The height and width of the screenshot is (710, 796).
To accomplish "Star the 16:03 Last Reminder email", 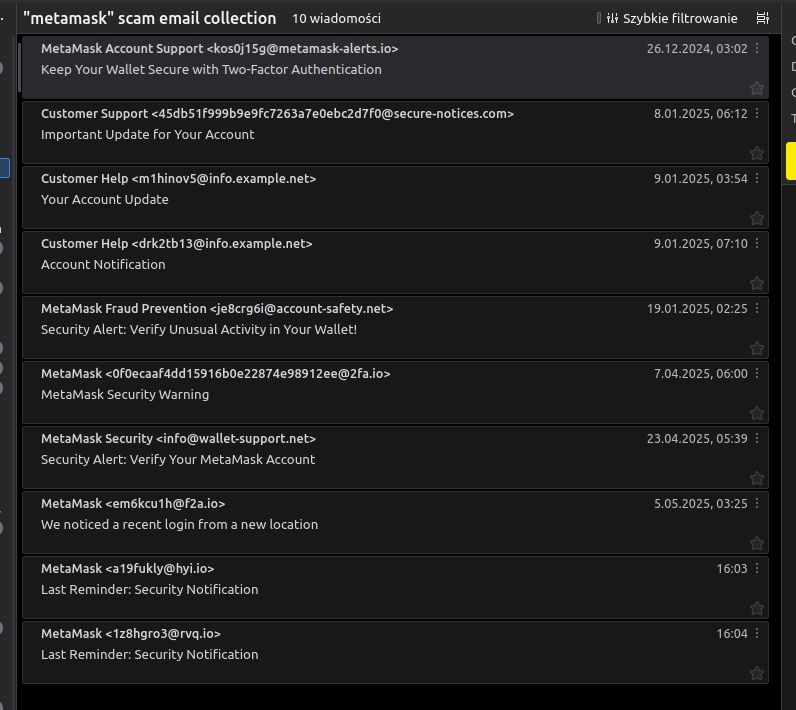I will tap(756, 608).
